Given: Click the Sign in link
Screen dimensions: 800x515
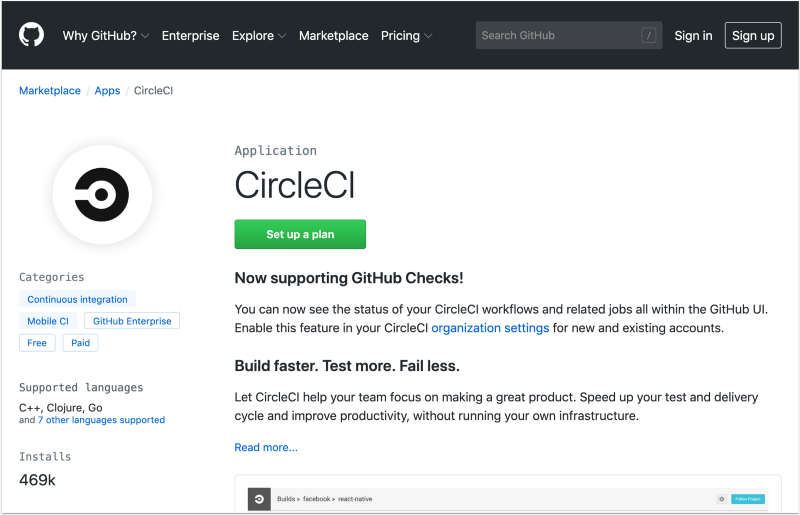Looking at the screenshot, I should click(693, 35).
